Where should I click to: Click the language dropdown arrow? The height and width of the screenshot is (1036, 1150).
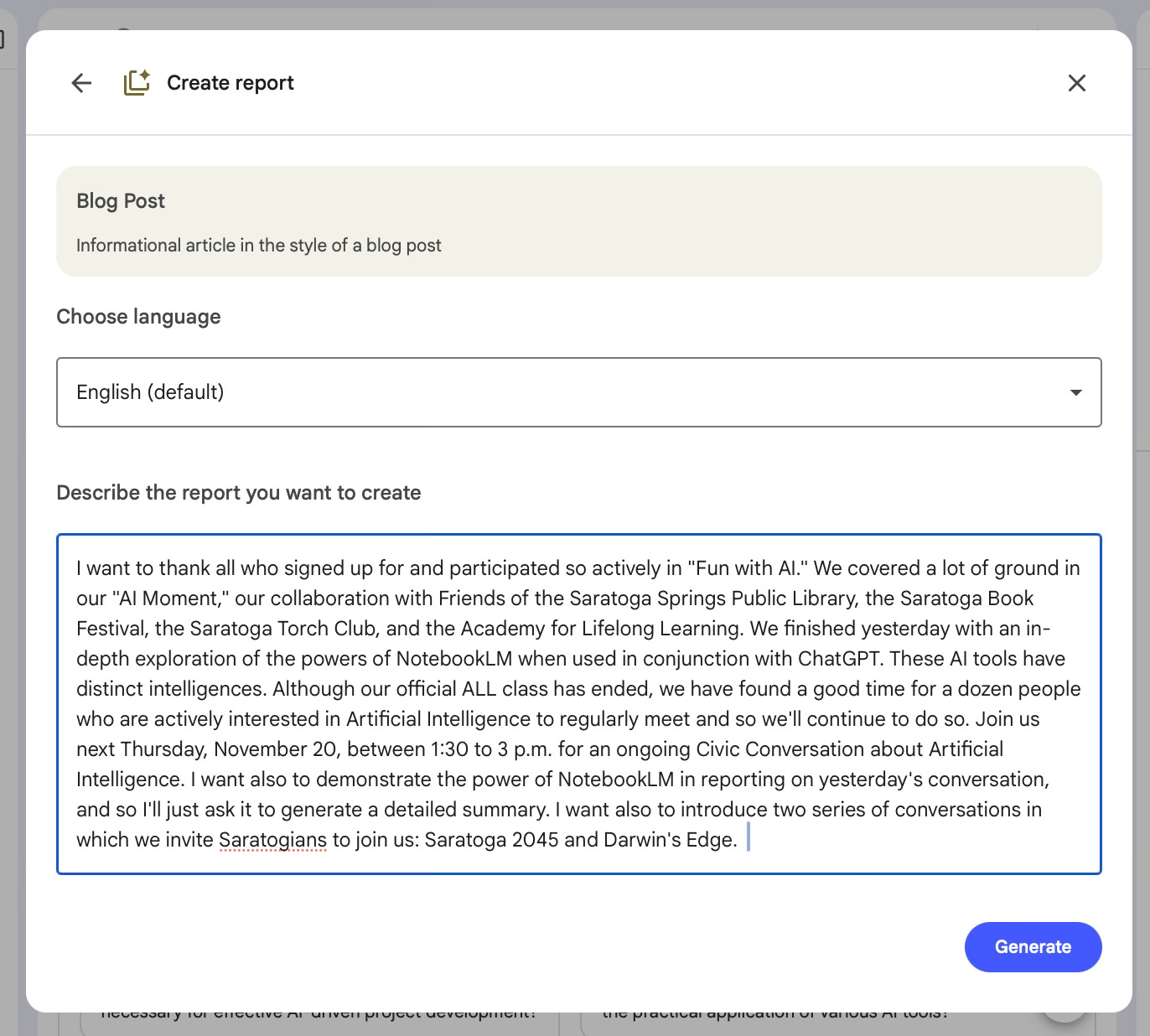click(x=1075, y=392)
